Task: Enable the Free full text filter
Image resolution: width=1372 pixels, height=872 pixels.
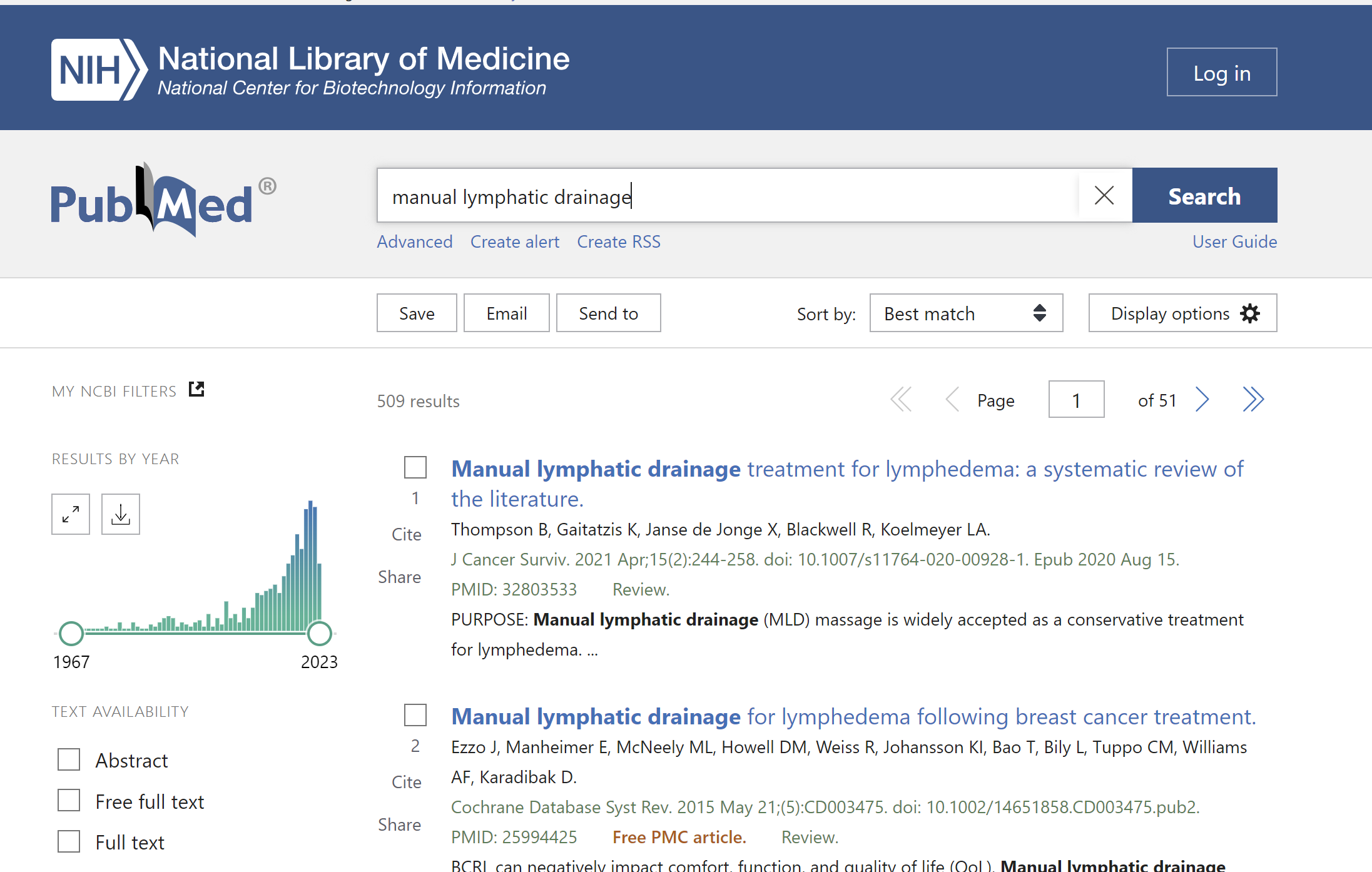Action: [x=69, y=801]
